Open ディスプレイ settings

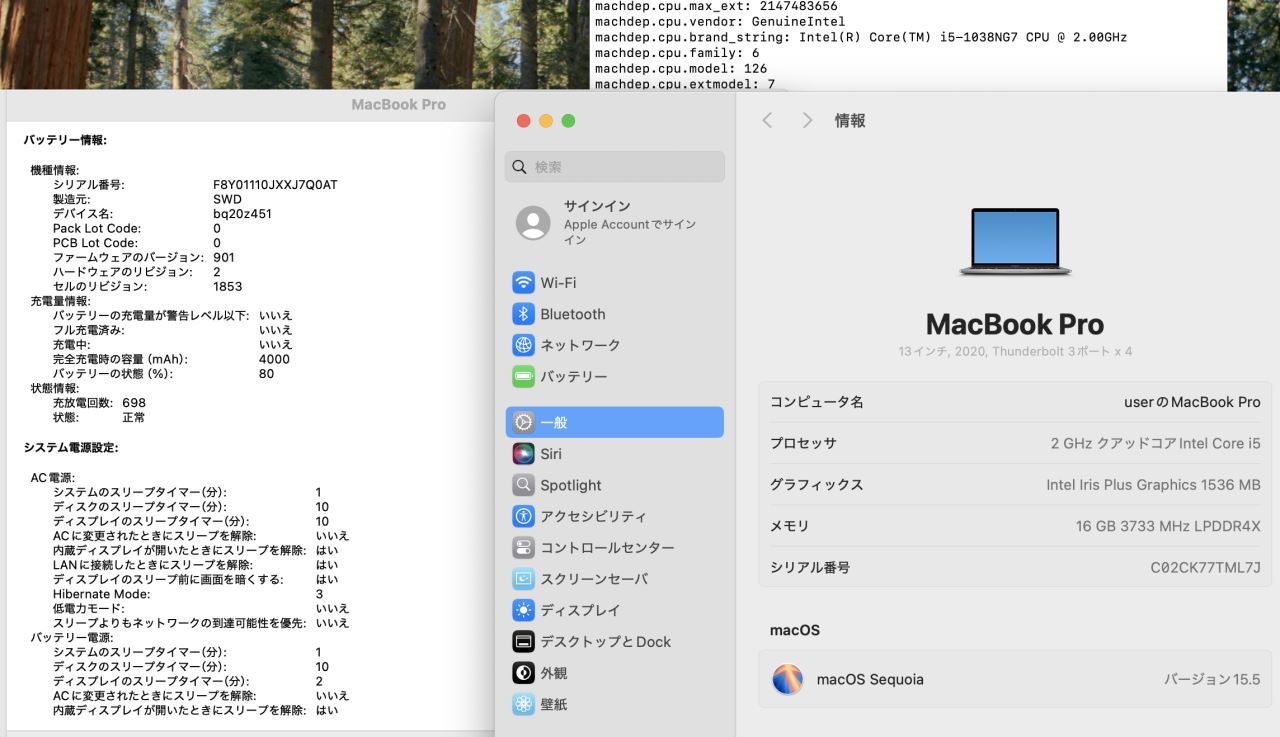pyautogui.click(x=580, y=610)
